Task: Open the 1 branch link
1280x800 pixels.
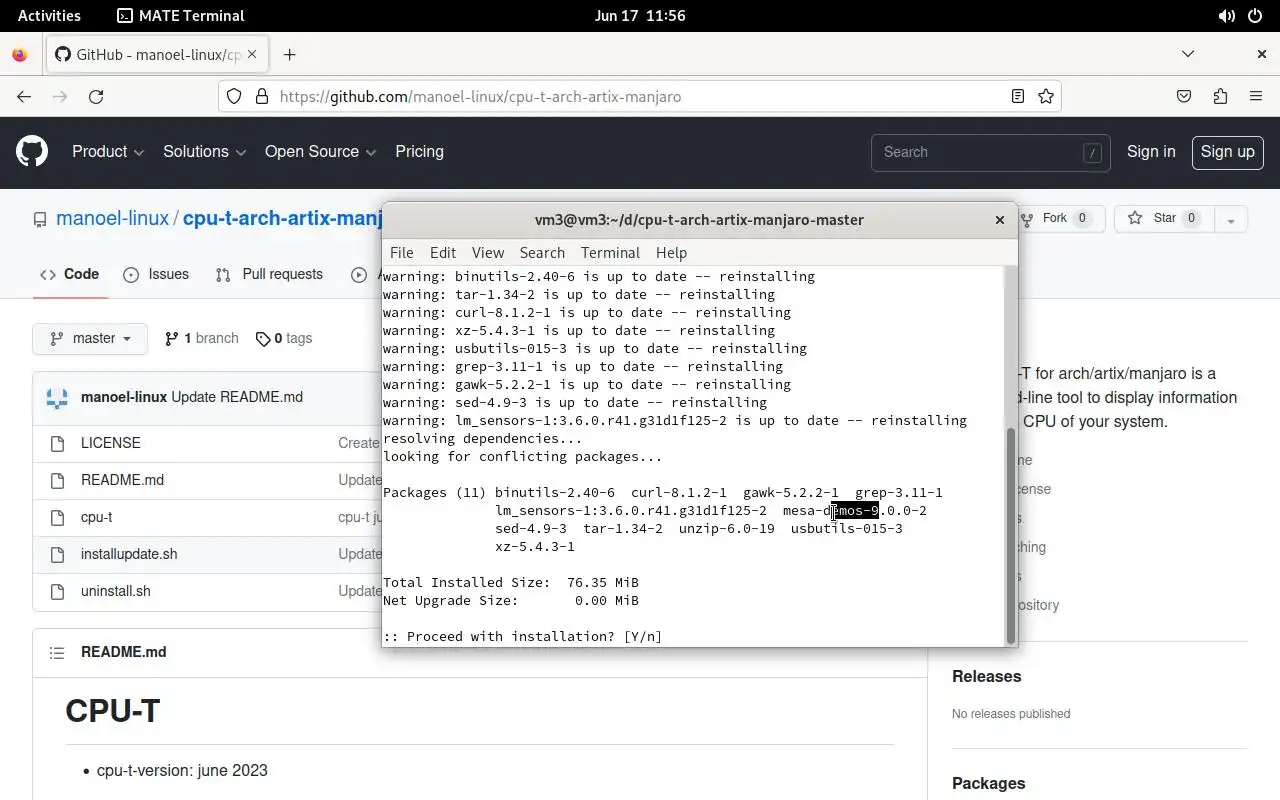Action: (x=201, y=339)
